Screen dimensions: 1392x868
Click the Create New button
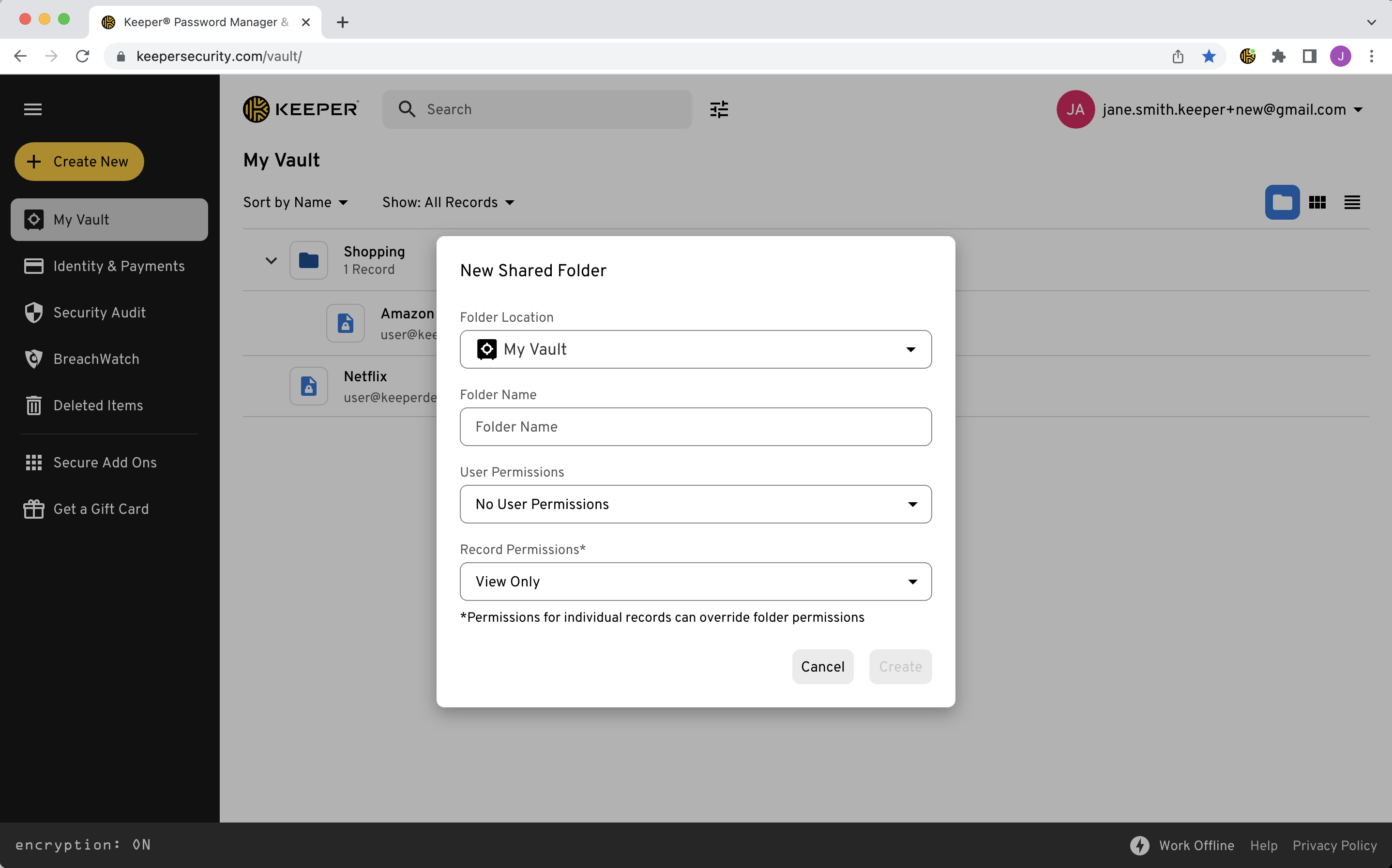(79, 161)
